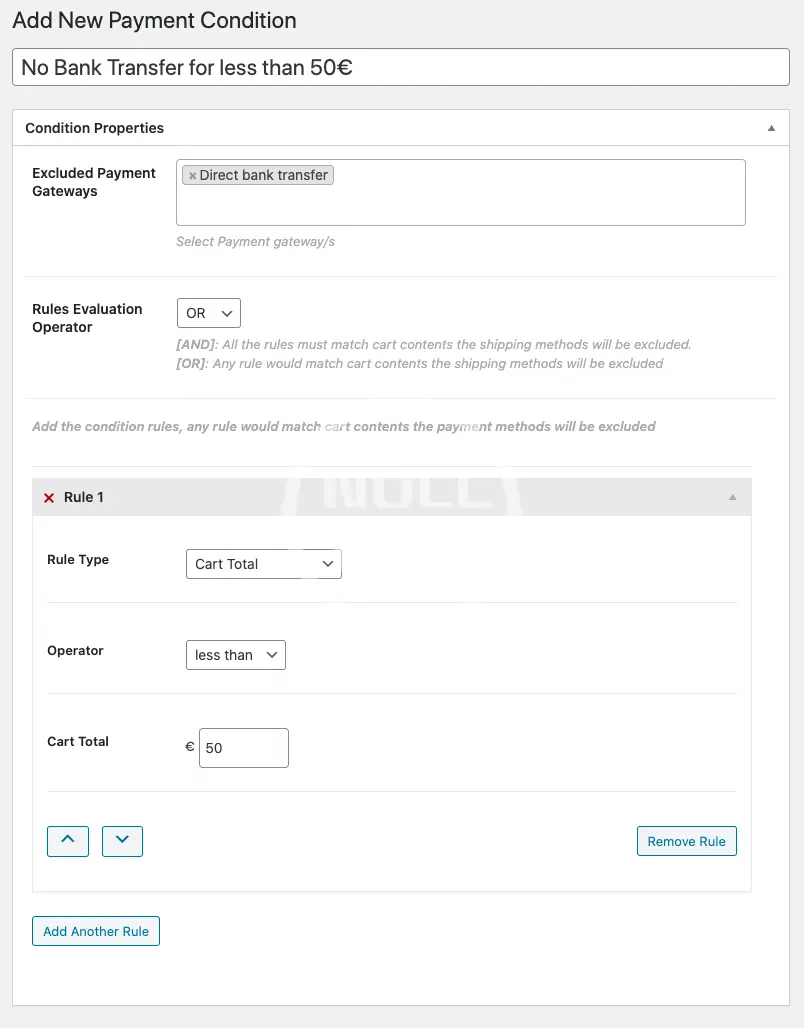Click the Excluded Payment Gateways label
The image size is (804, 1028).
(x=94, y=182)
